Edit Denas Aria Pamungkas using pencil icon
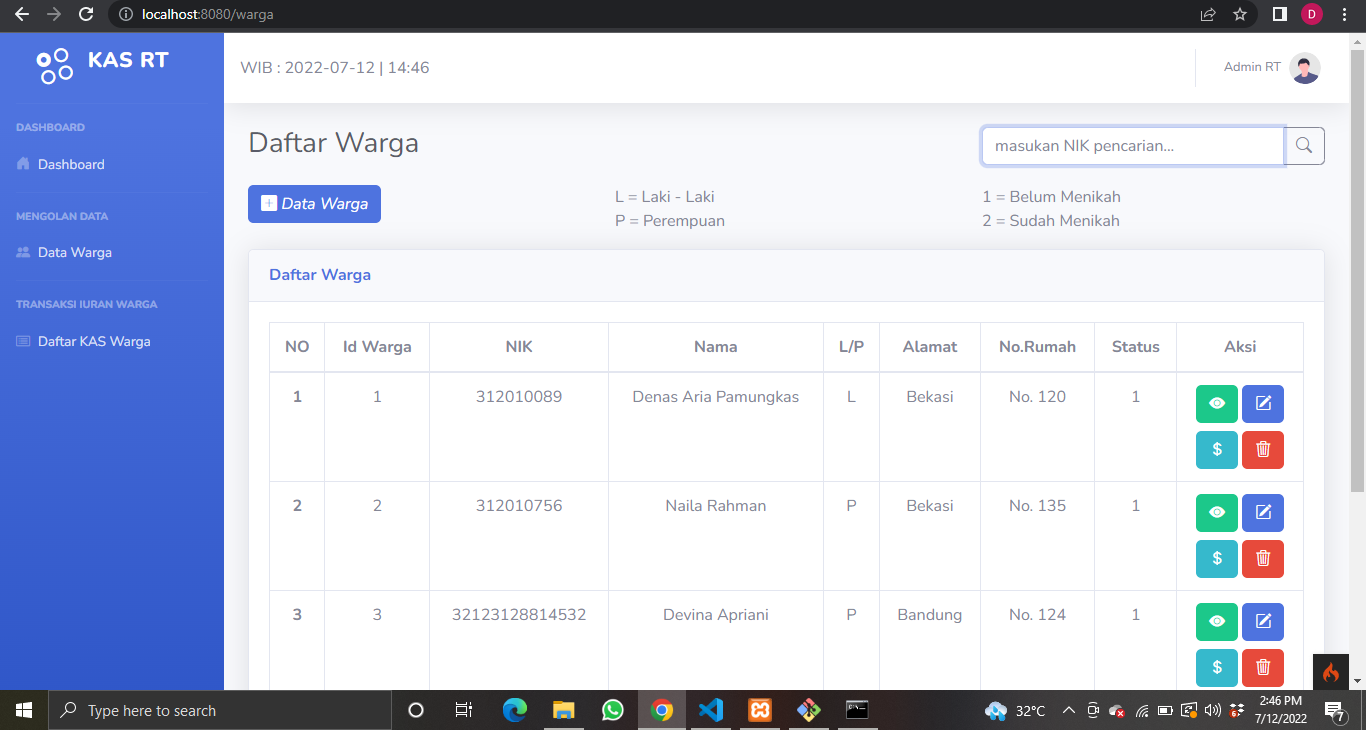This screenshot has height=730, width=1366. coord(1262,403)
